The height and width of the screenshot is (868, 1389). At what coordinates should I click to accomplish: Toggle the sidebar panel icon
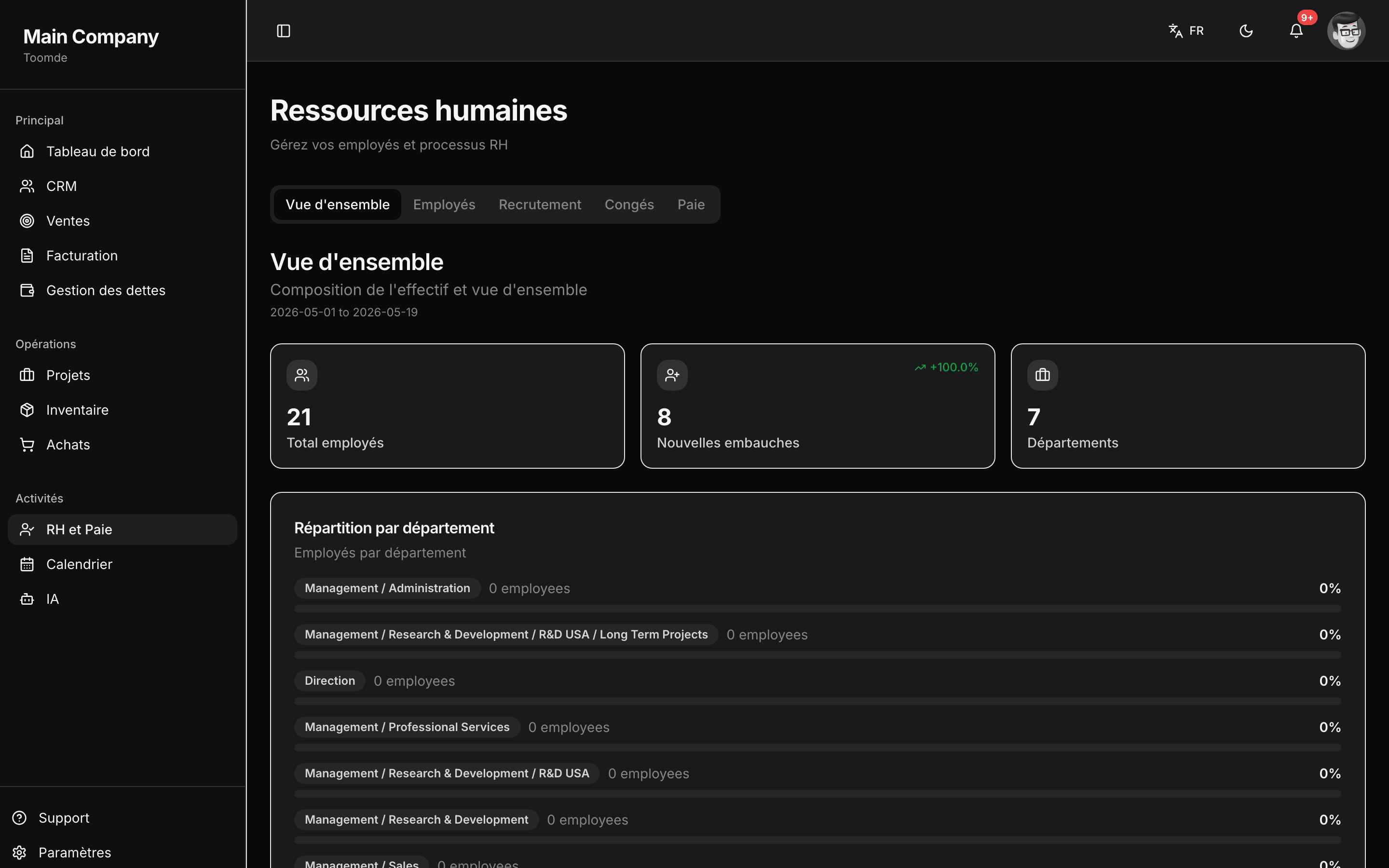(x=284, y=30)
